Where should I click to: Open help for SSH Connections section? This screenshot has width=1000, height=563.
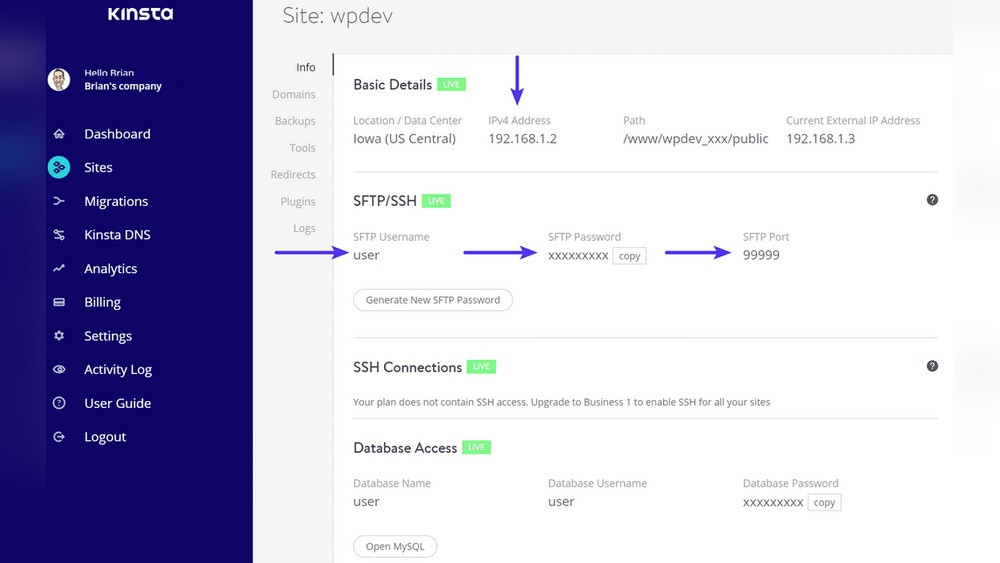(932, 366)
